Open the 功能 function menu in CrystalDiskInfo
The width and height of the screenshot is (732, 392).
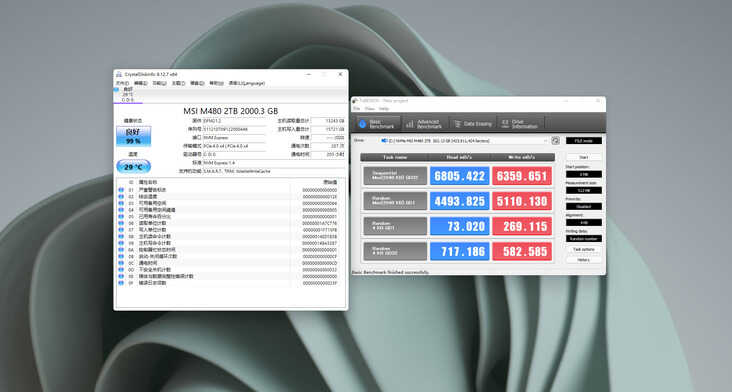[x=159, y=83]
